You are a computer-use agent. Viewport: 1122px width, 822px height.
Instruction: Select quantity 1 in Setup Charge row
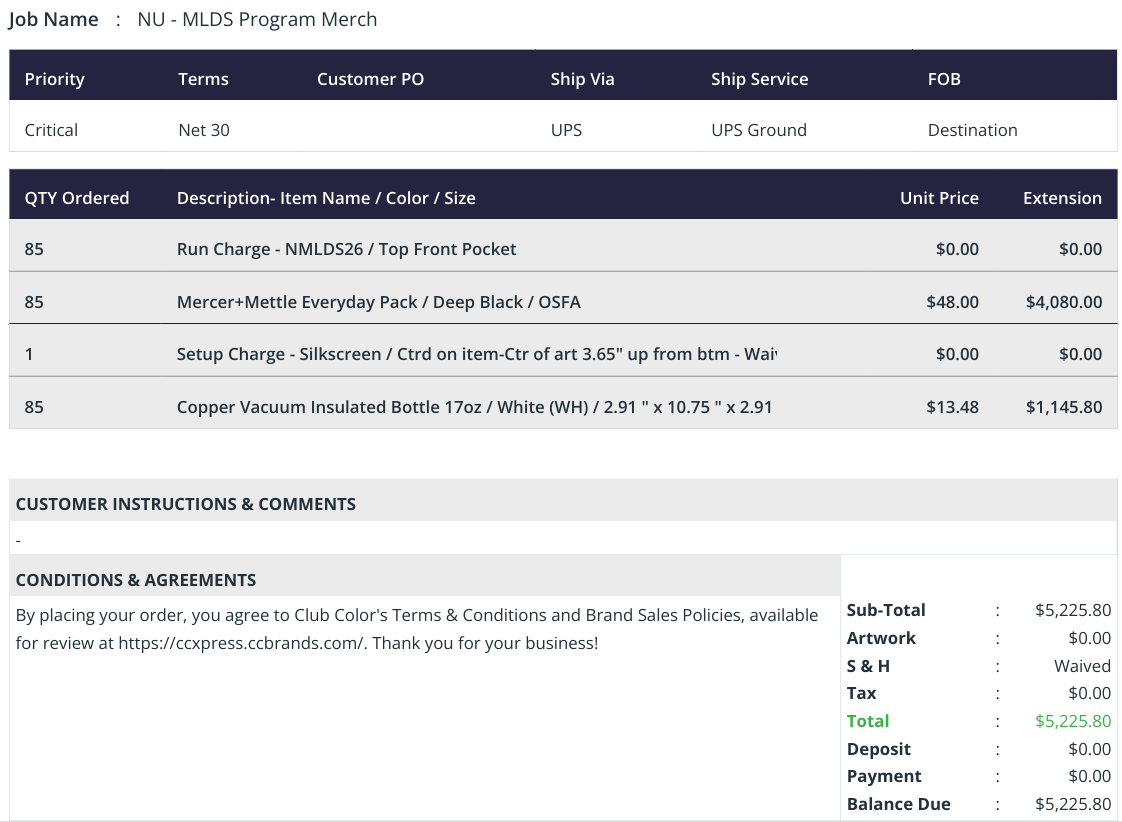[x=29, y=354]
